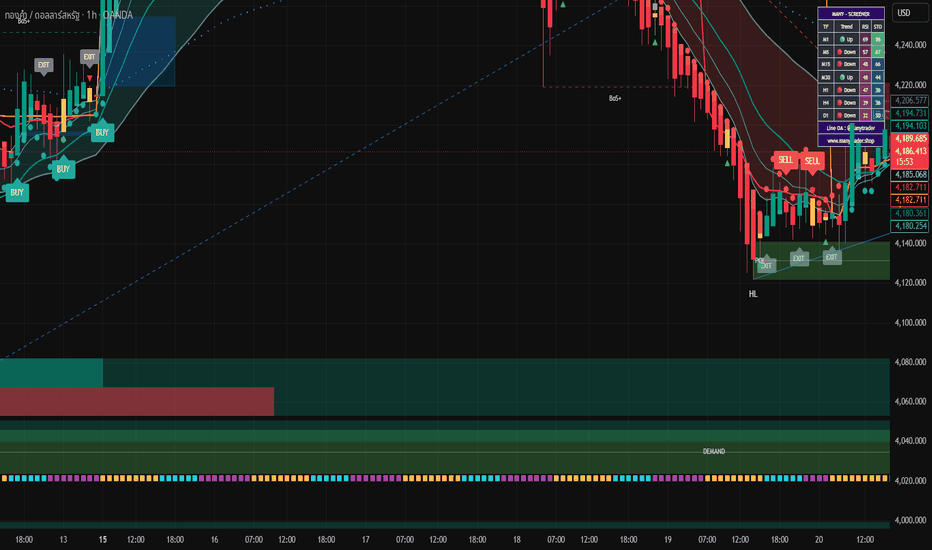Click the 4,180.254 price axis label
Viewport: 932px width, 550px height.
911,226
